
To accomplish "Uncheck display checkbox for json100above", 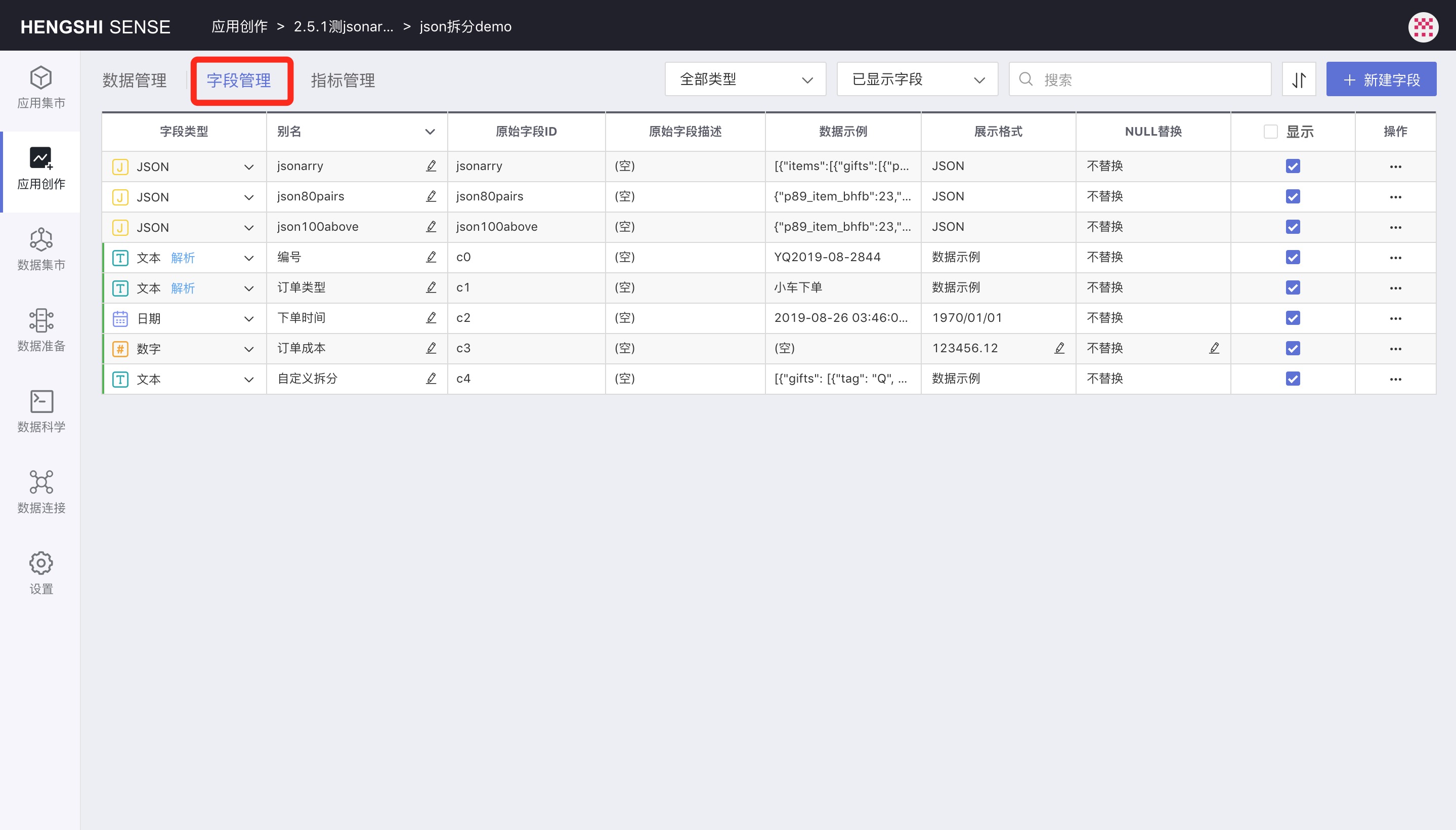I will (1293, 227).
